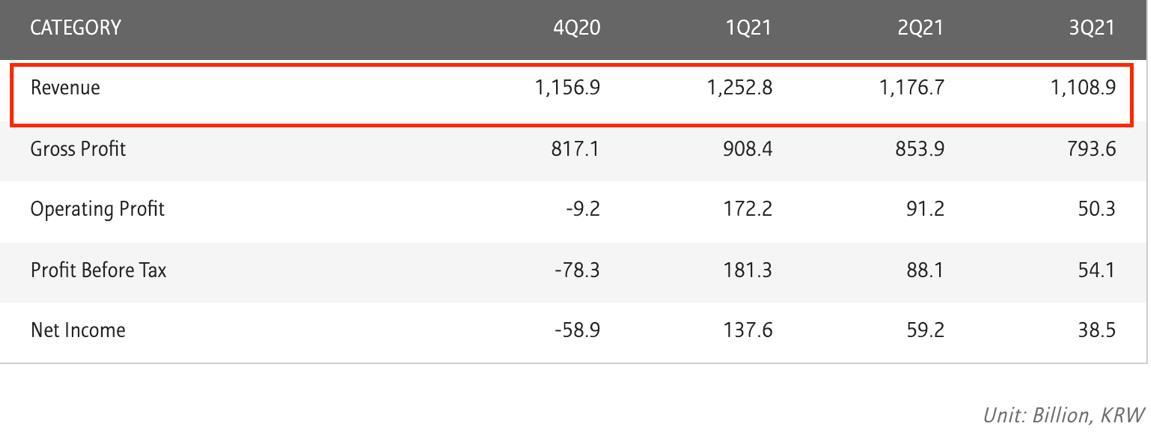Click the 1,108.9 Revenue value for 3Q21
The width and height of the screenshot is (1151, 439).
[x=1082, y=88]
